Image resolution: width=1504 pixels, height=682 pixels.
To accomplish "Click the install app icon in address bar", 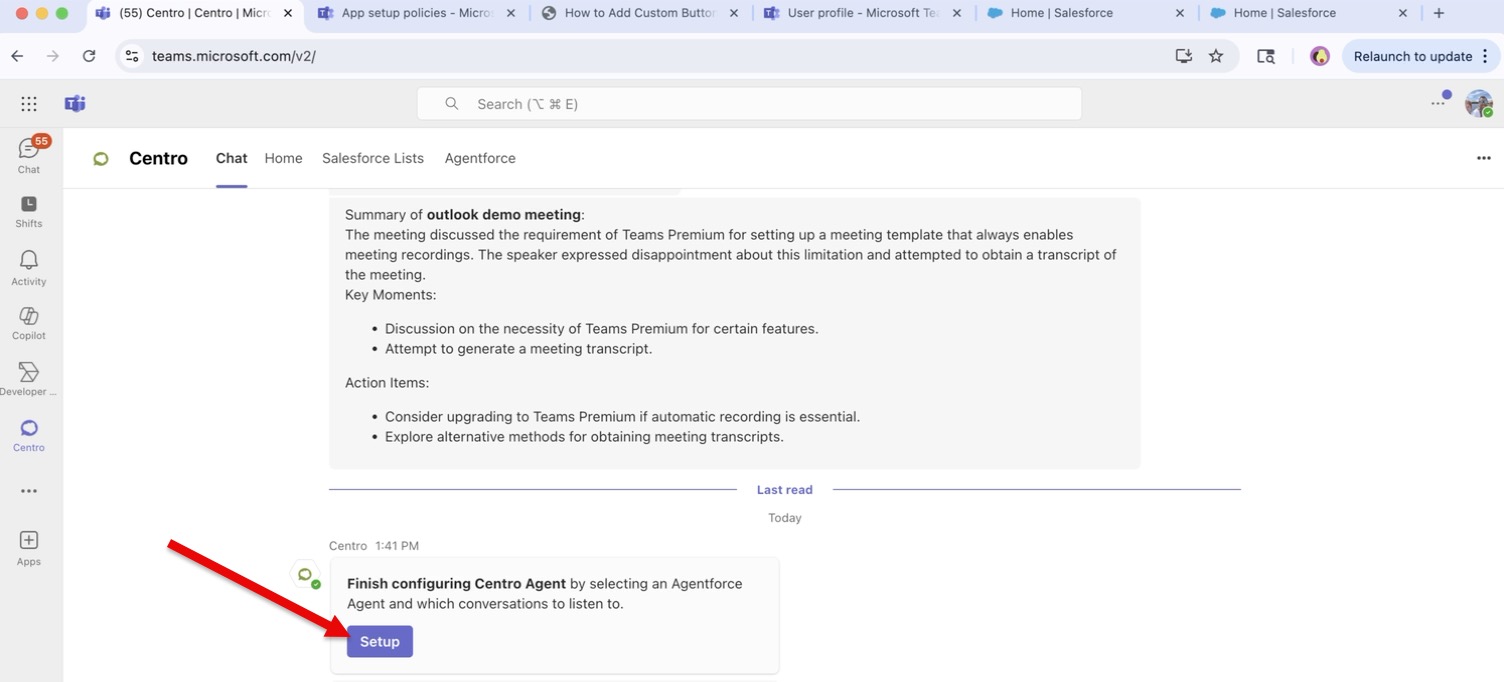I will 1184,56.
